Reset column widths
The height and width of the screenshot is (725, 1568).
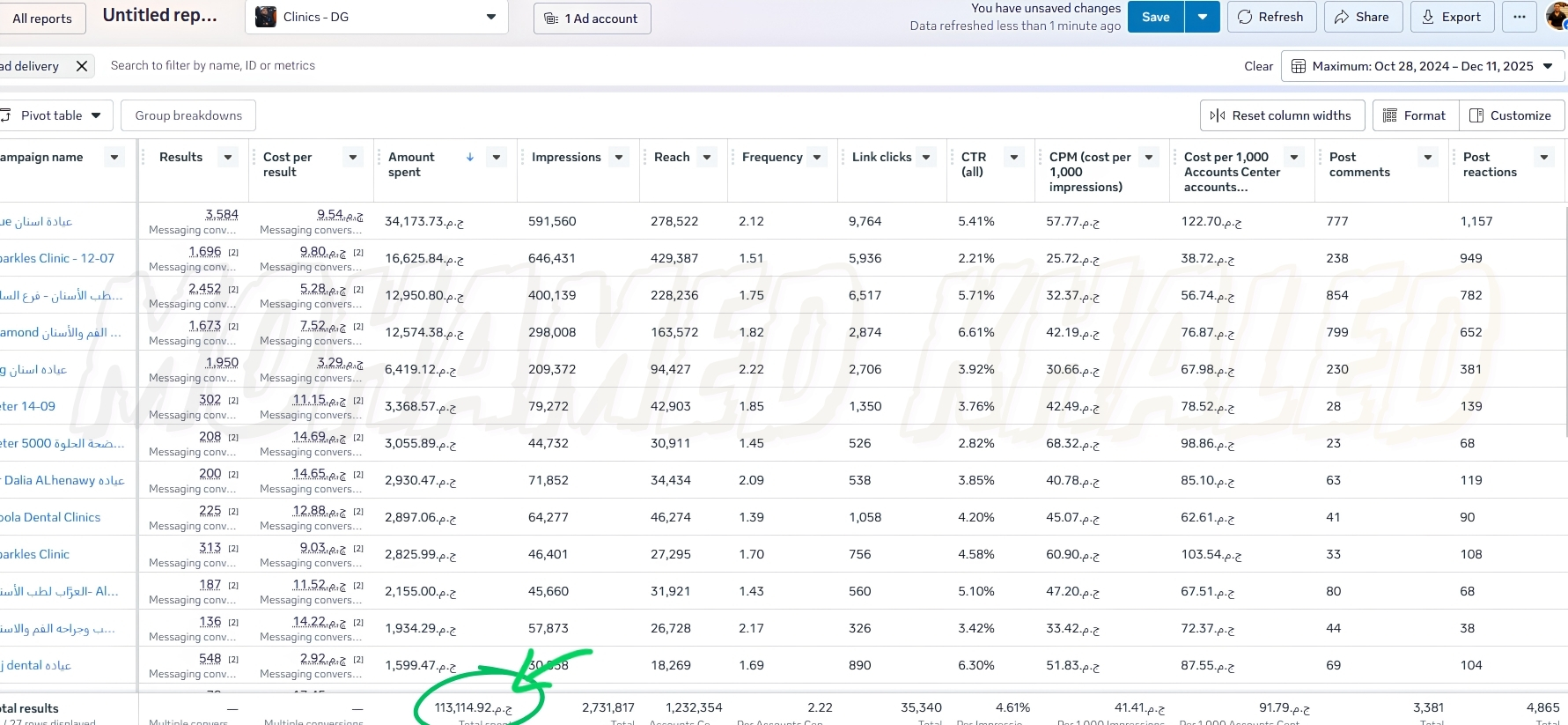point(1282,115)
